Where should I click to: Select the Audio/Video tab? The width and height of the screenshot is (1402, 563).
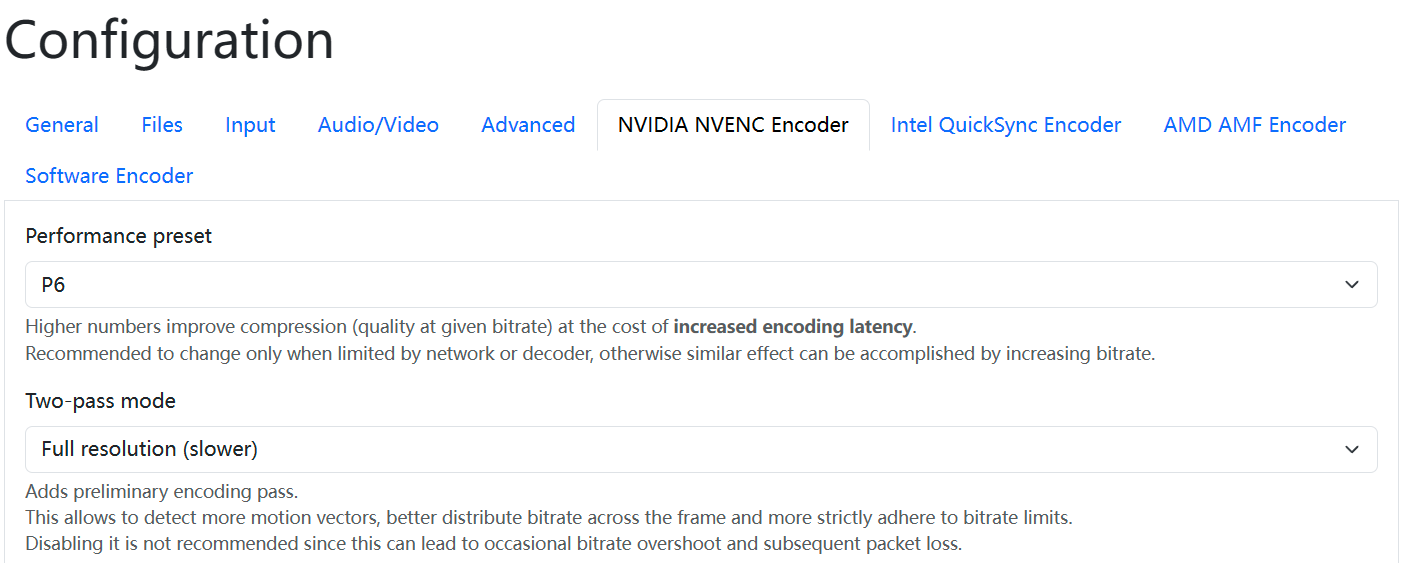[x=378, y=125]
